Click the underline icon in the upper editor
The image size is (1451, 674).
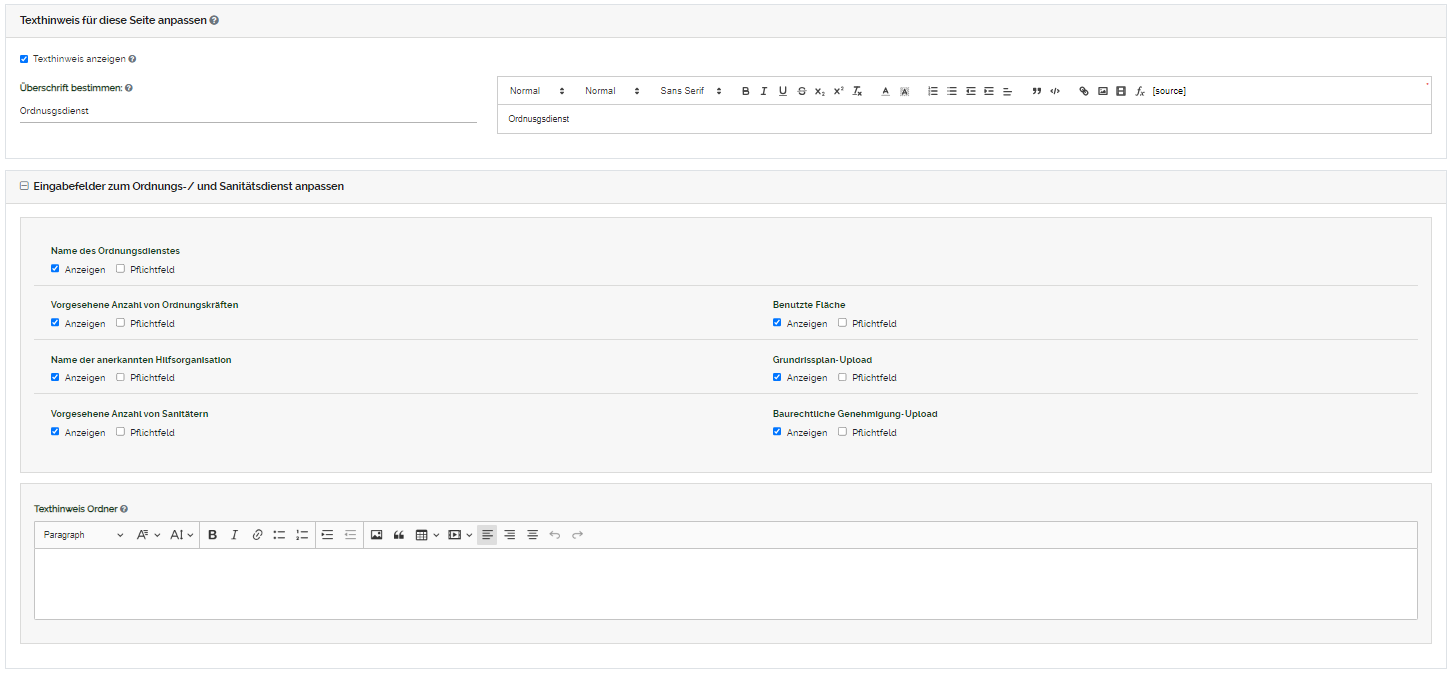(783, 91)
